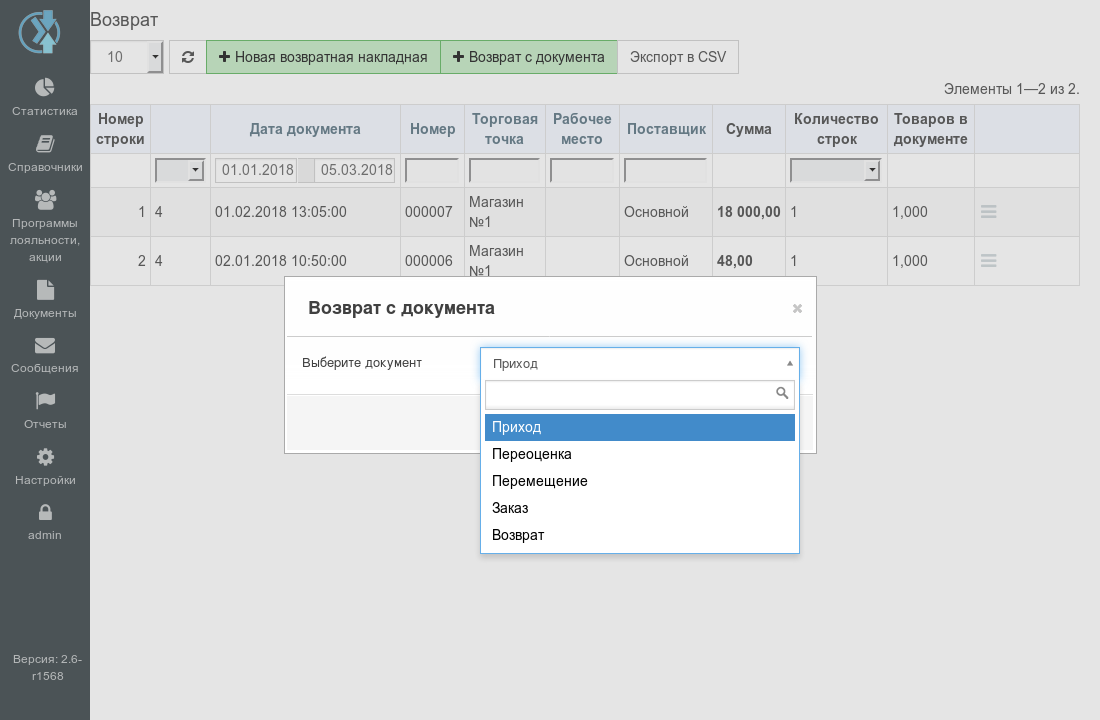The height and width of the screenshot is (720, 1100).
Task: Focus the Рабочее место filter field
Action: click(x=582, y=170)
